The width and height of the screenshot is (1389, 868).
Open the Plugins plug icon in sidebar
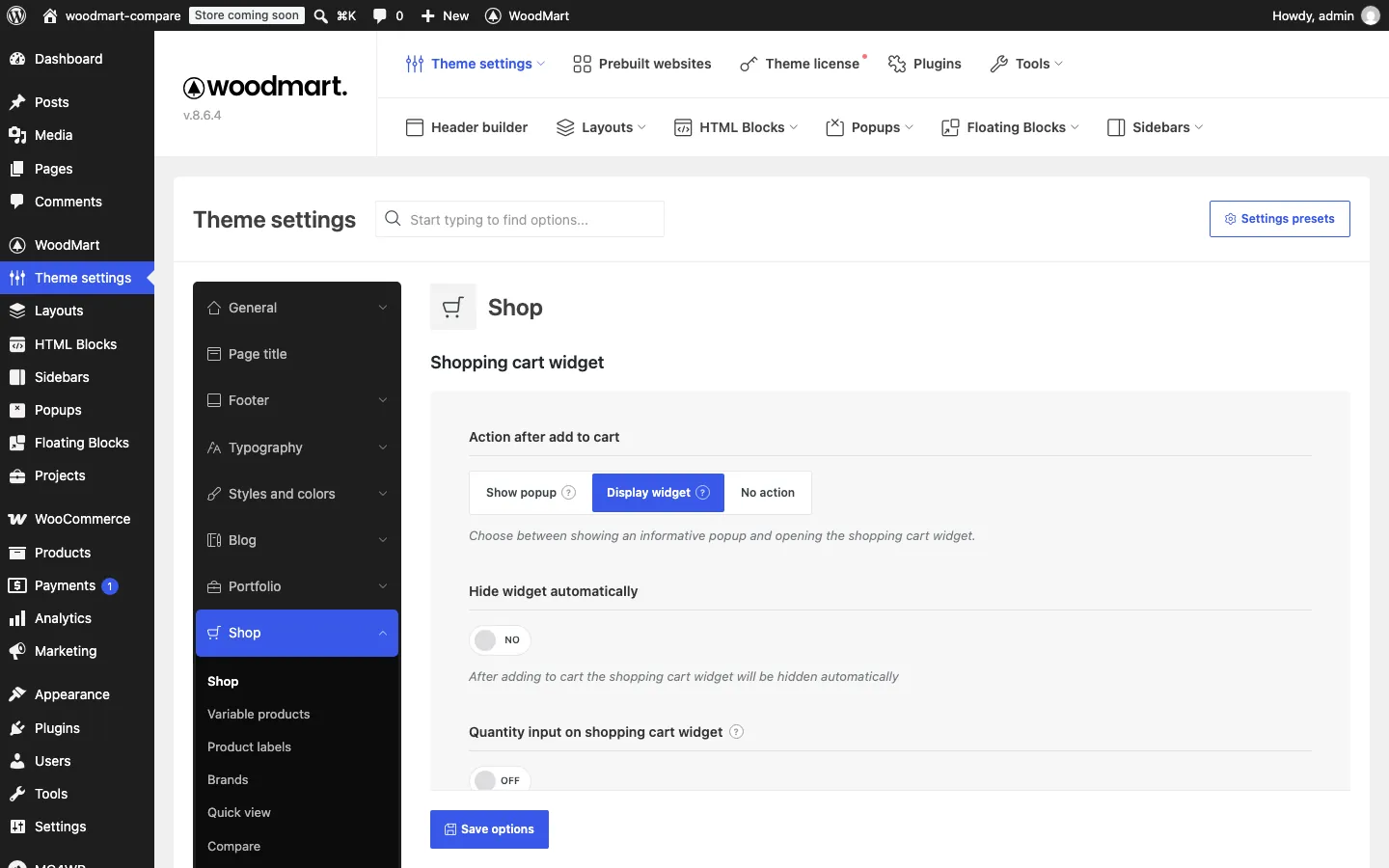[17, 728]
